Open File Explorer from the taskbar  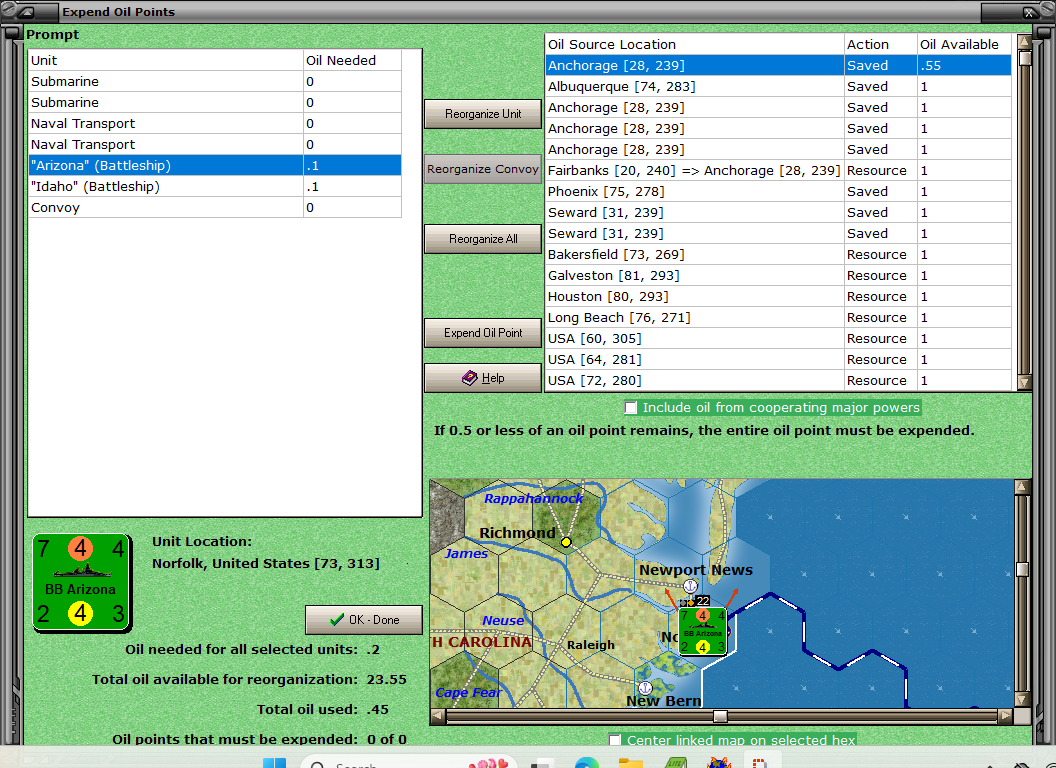(630, 763)
